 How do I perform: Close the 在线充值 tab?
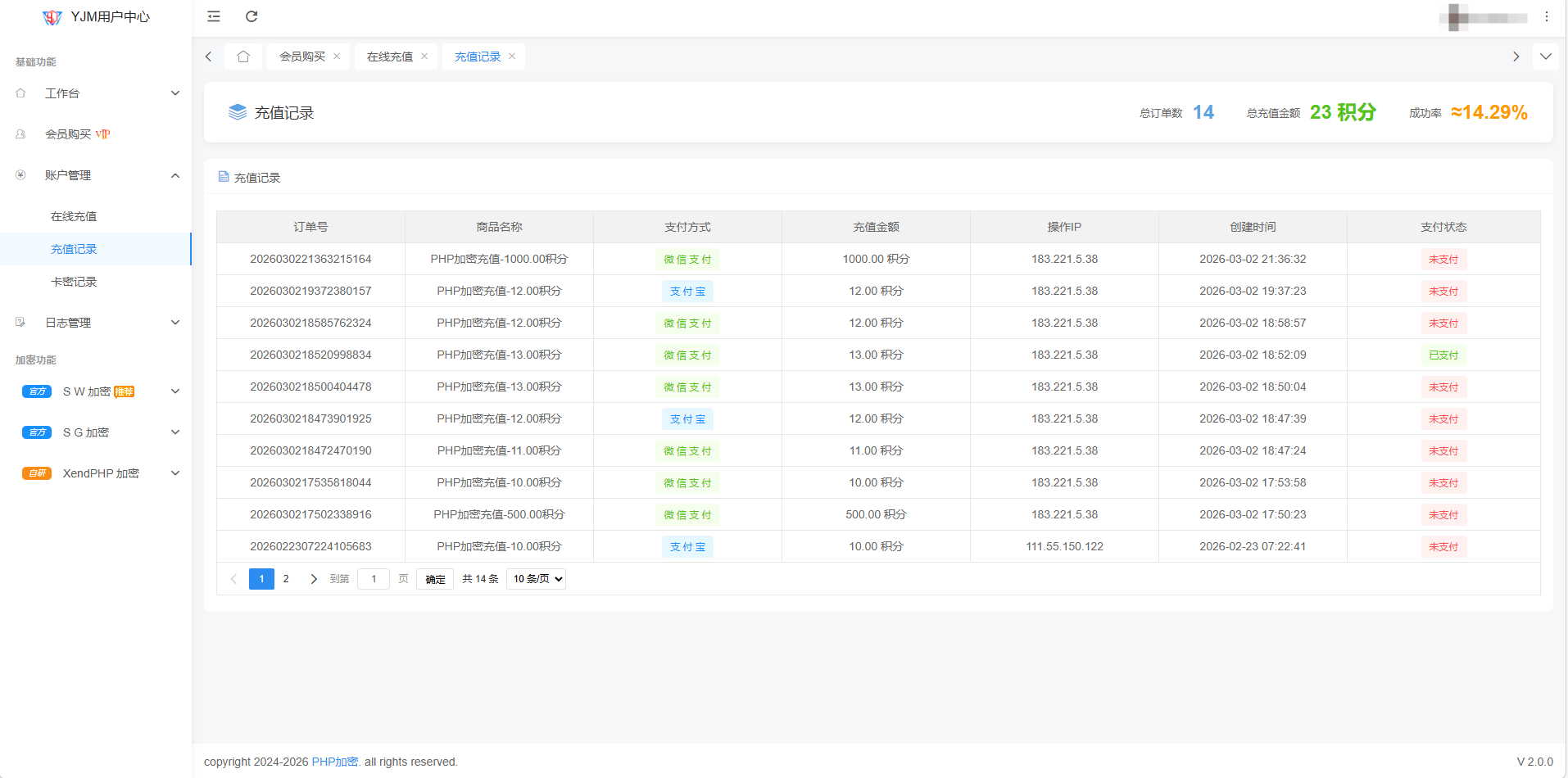click(x=424, y=57)
